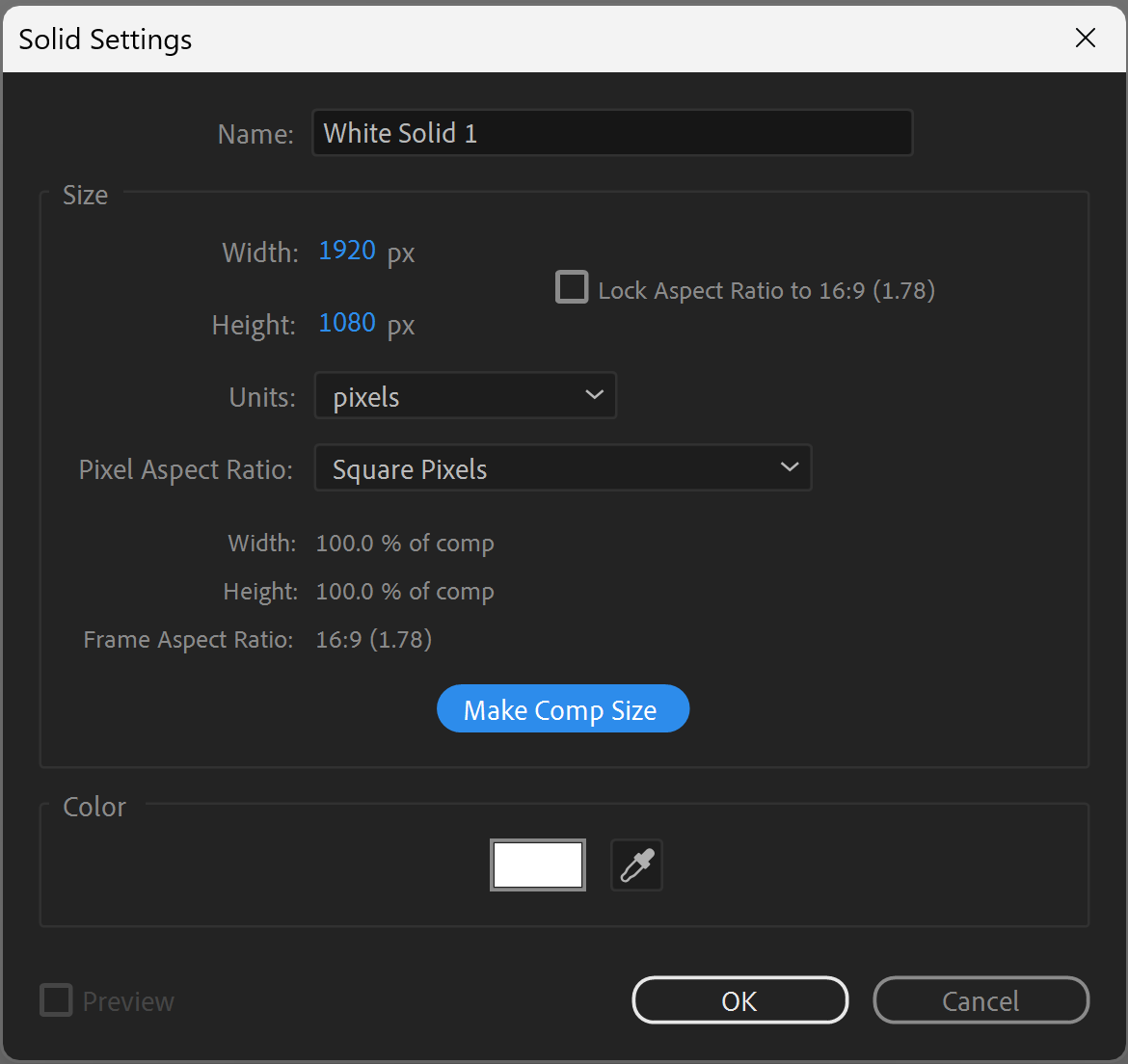Uncheck the Lock Aspect Ratio option
Viewport: 1128px width, 1064px height.
[572, 286]
